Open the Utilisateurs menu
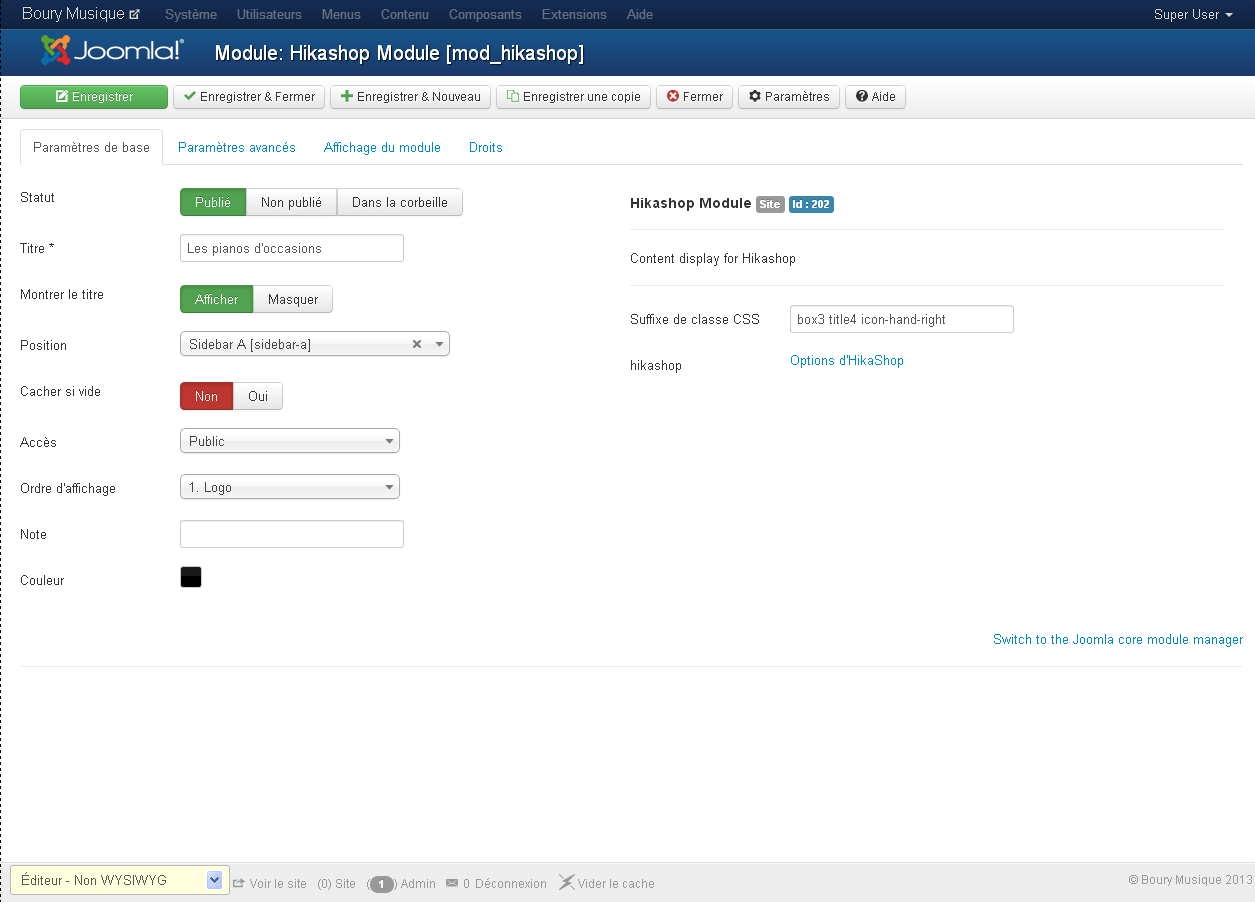This screenshot has height=902, width=1255. (x=269, y=15)
